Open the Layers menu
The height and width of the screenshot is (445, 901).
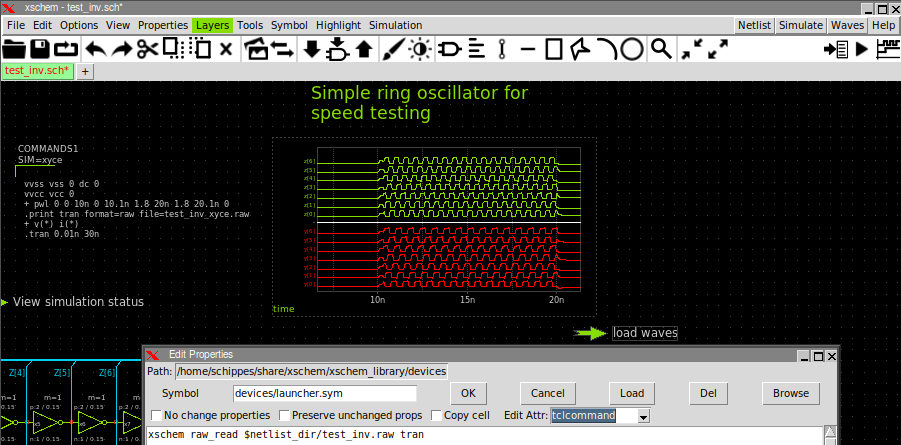212,24
